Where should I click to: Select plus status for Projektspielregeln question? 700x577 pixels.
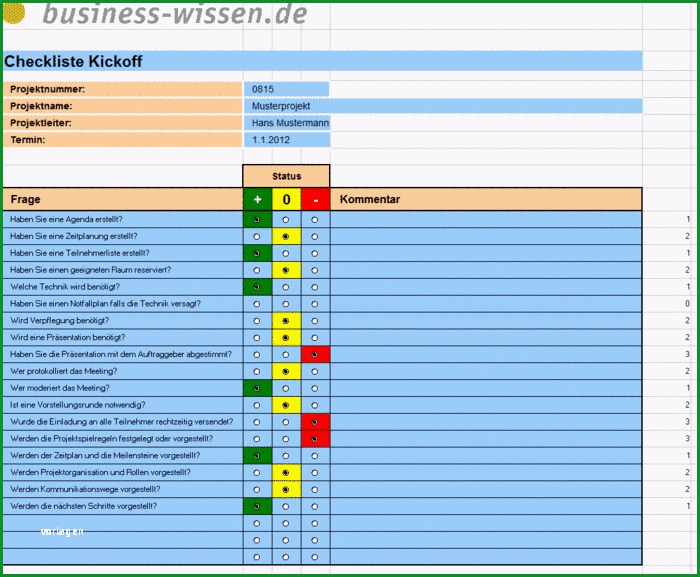click(256, 439)
